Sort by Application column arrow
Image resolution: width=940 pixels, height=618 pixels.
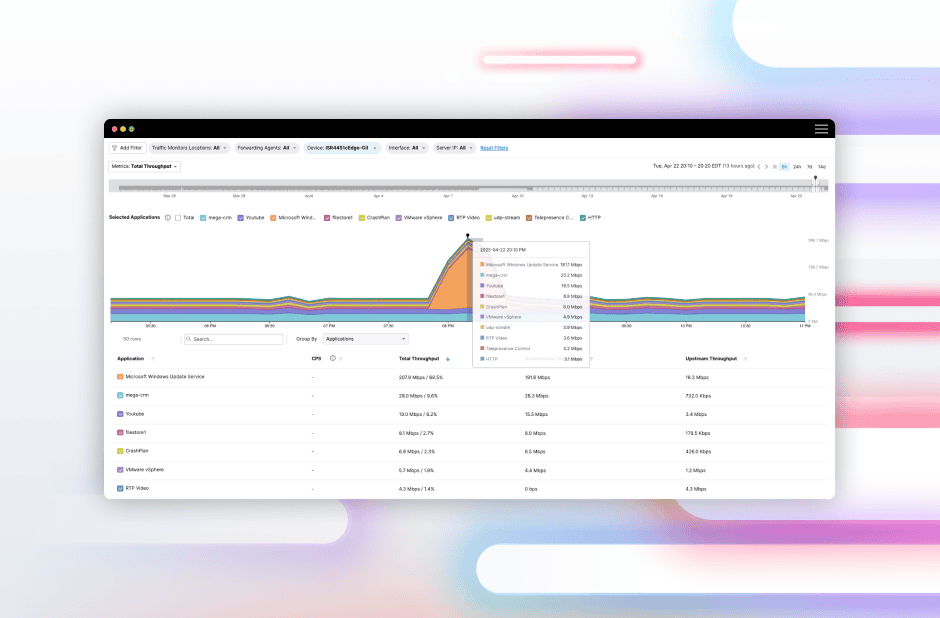tap(153, 358)
